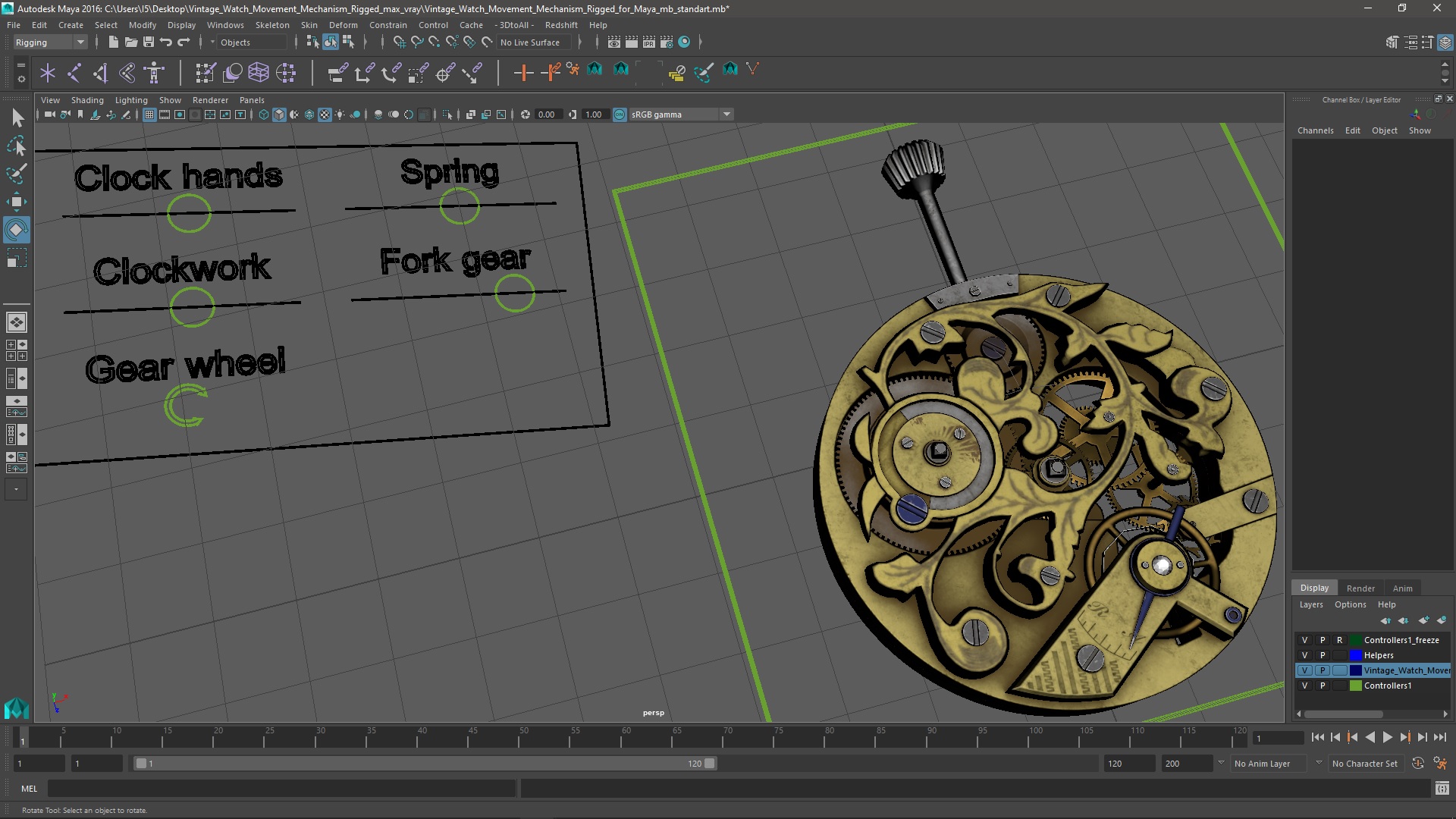This screenshot has height=819, width=1456.
Task: Pick the Paint Selection tool
Action: (x=17, y=174)
